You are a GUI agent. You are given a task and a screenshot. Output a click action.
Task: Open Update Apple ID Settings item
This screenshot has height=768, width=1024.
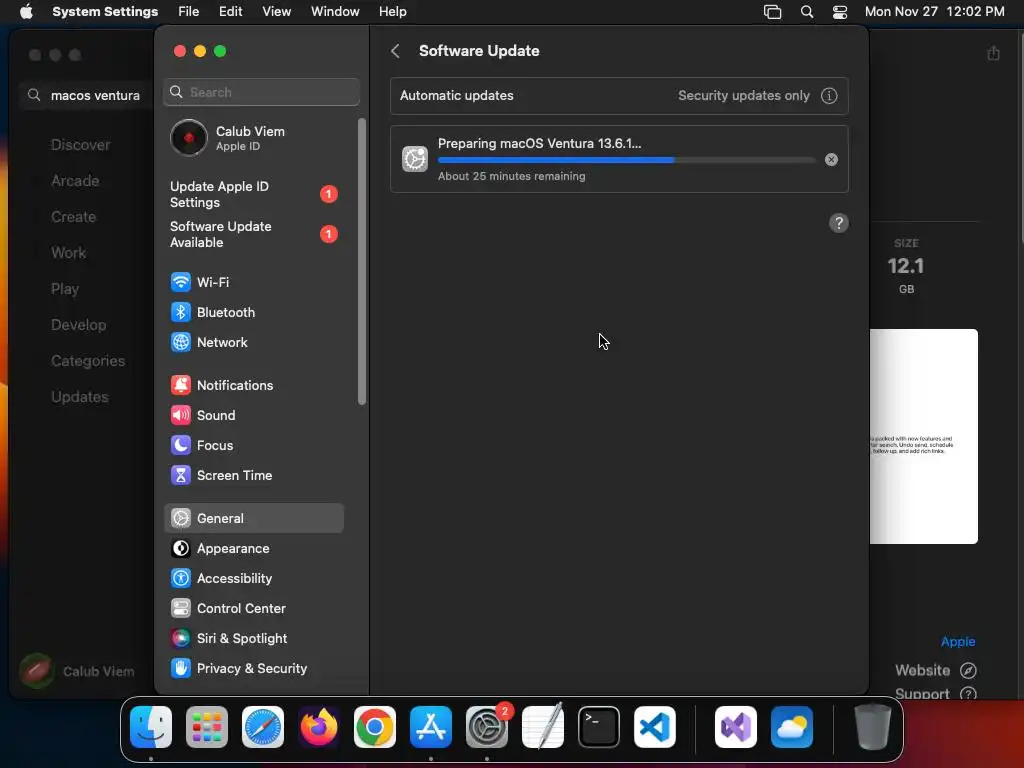tap(253, 195)
